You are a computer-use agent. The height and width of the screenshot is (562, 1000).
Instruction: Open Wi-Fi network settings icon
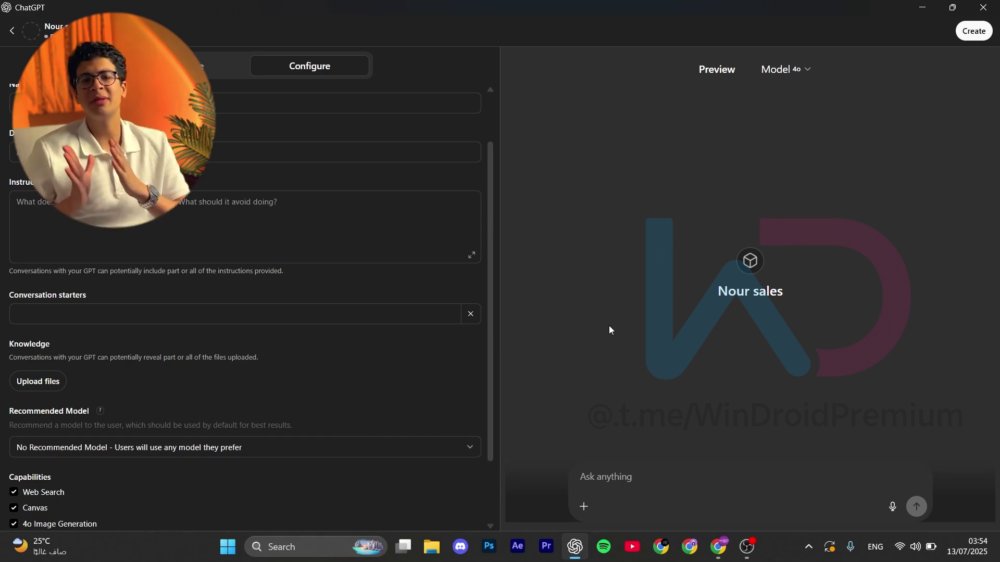coord(899,547)
